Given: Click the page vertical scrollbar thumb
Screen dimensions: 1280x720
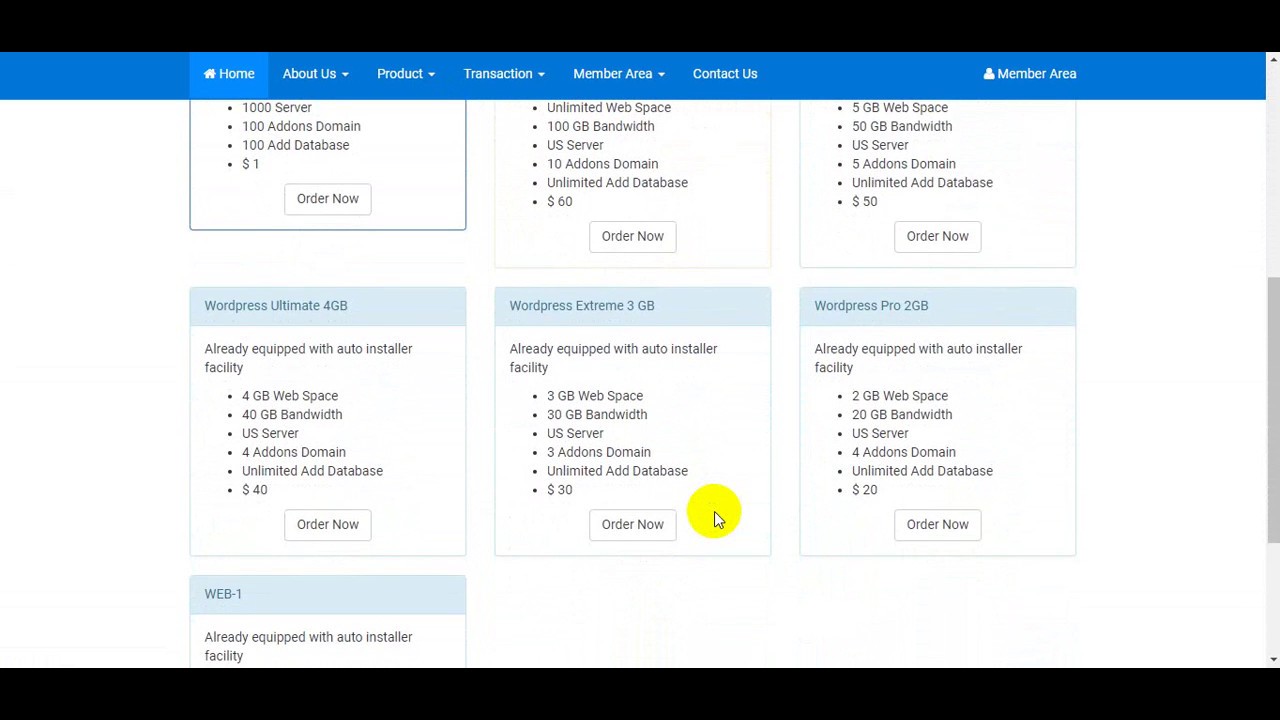Looking at the screenshot, I should 1273,410.
